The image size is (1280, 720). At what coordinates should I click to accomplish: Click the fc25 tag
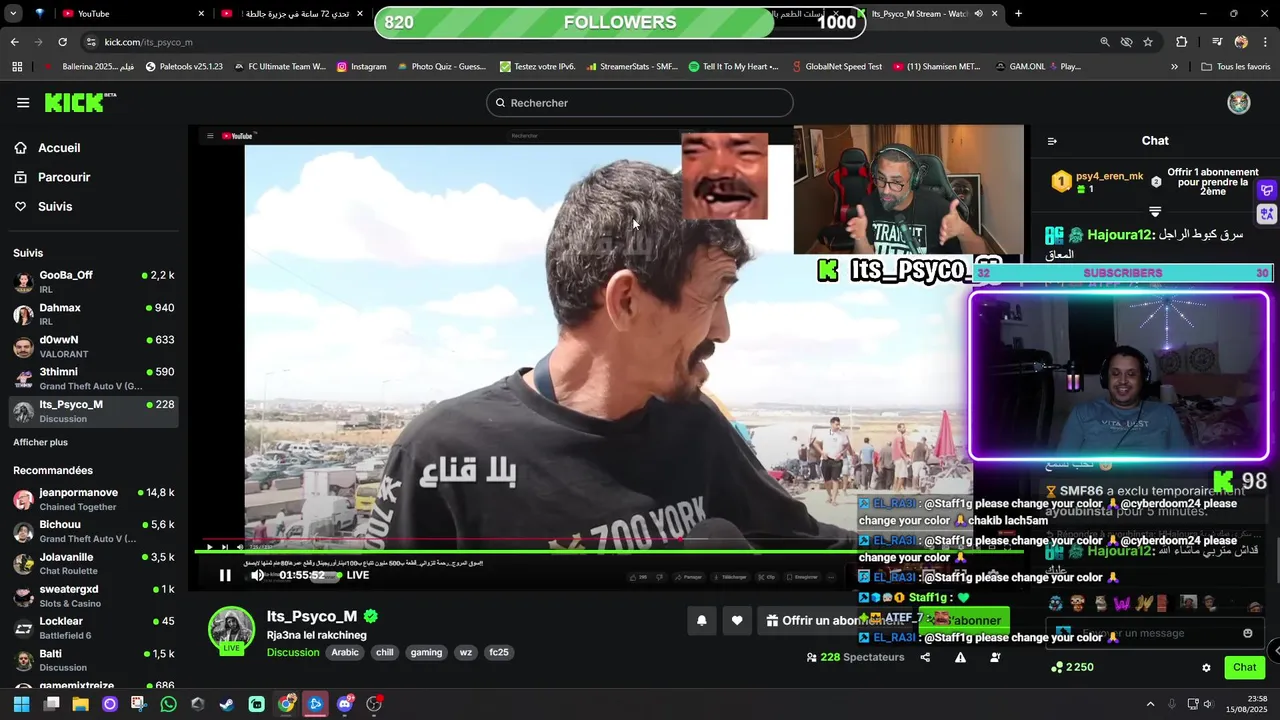coord(499,652)
